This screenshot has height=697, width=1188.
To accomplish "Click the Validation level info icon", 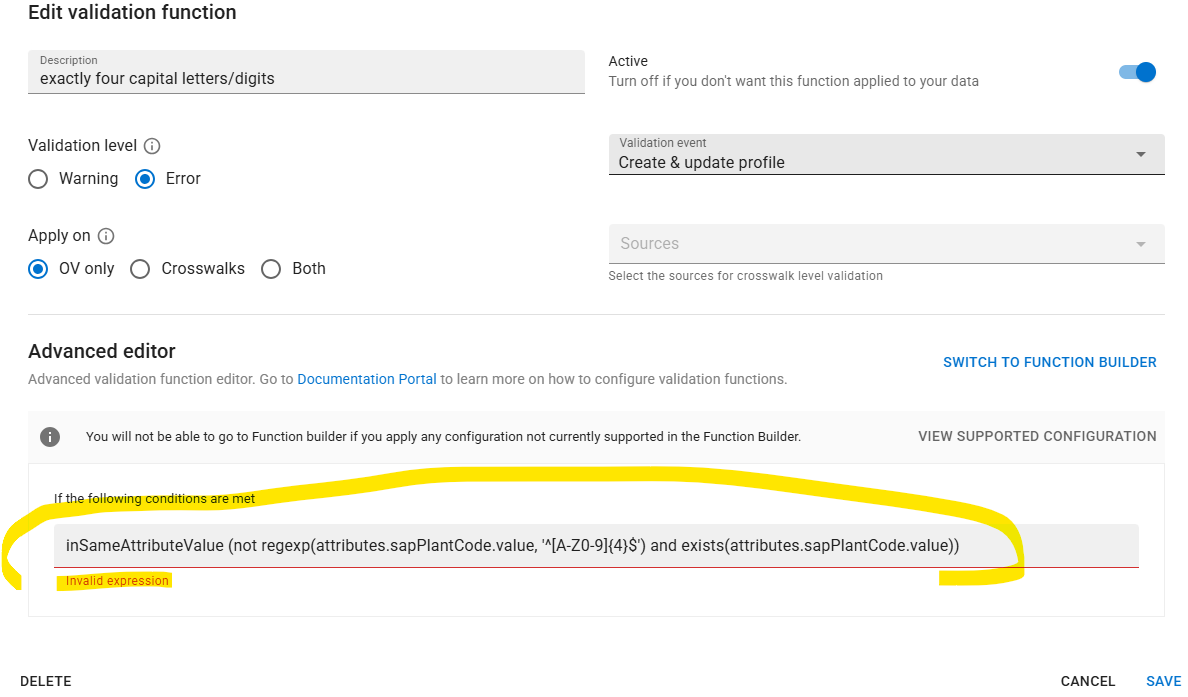I will click(153, 146).
